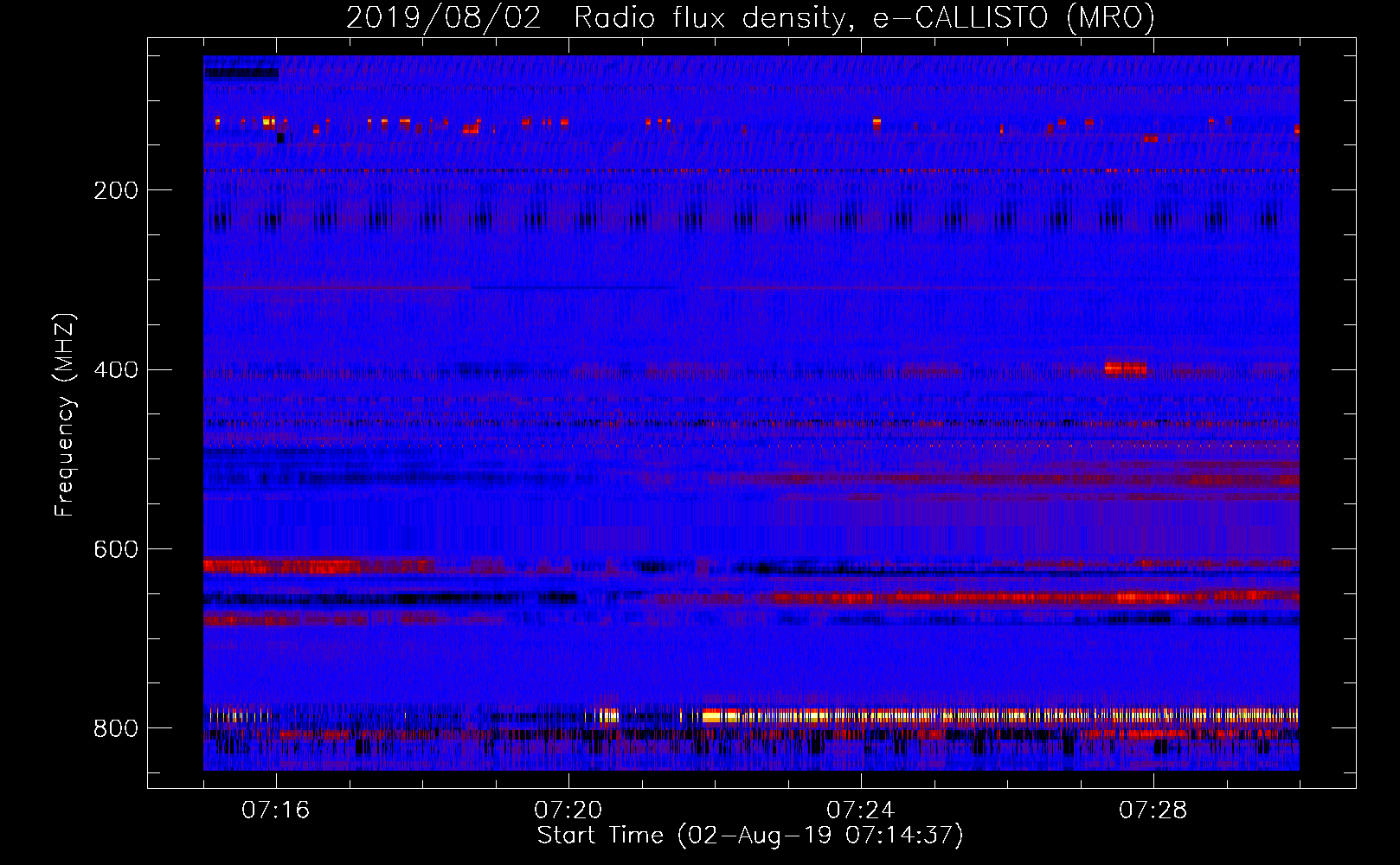1400x865 pixels.
Task: Select the 600 frequency tick label
Action: 116,550
